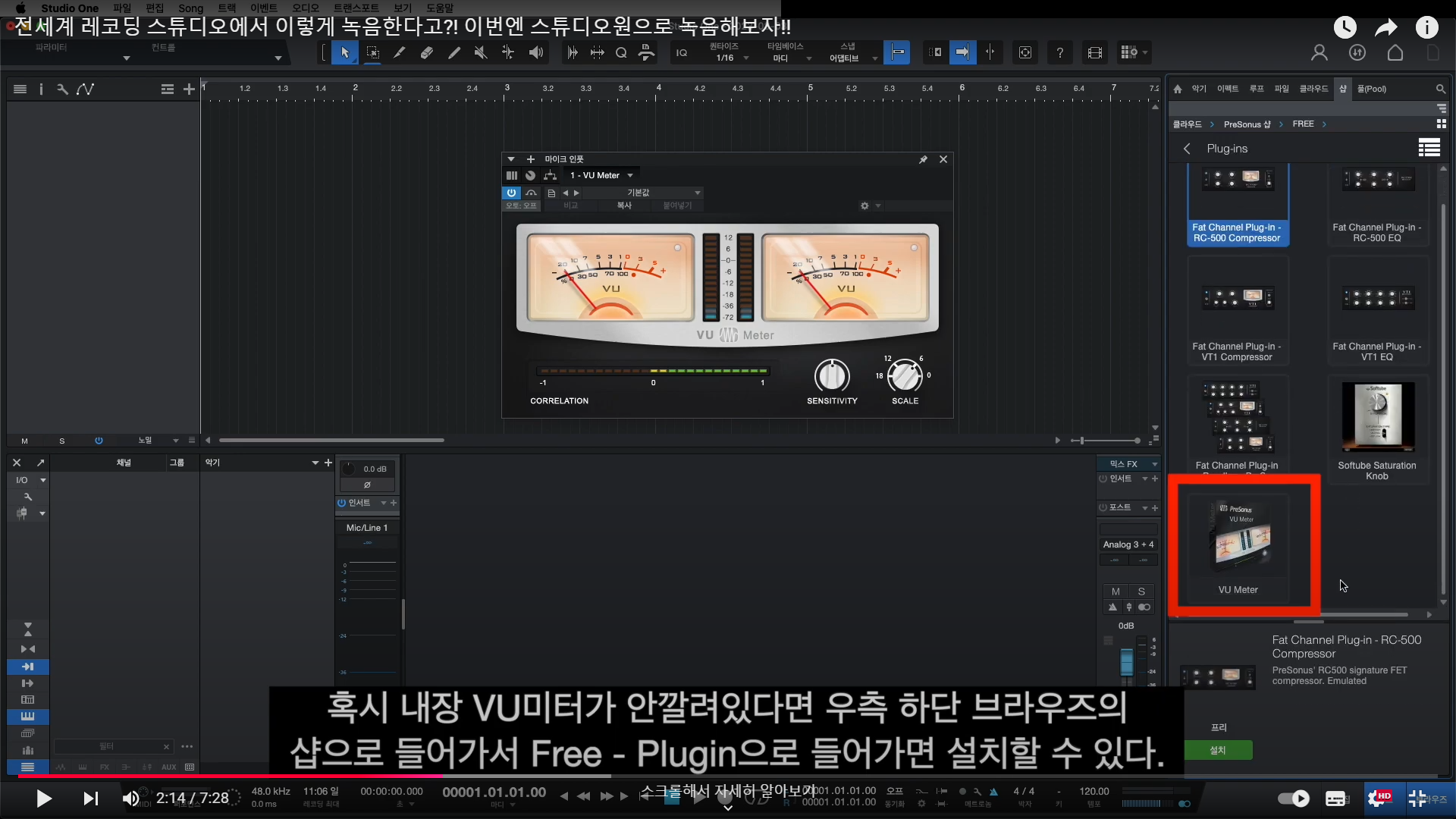1456x819 pixels.
Task: Open the track inspector i icon
Action: point(41,89)
